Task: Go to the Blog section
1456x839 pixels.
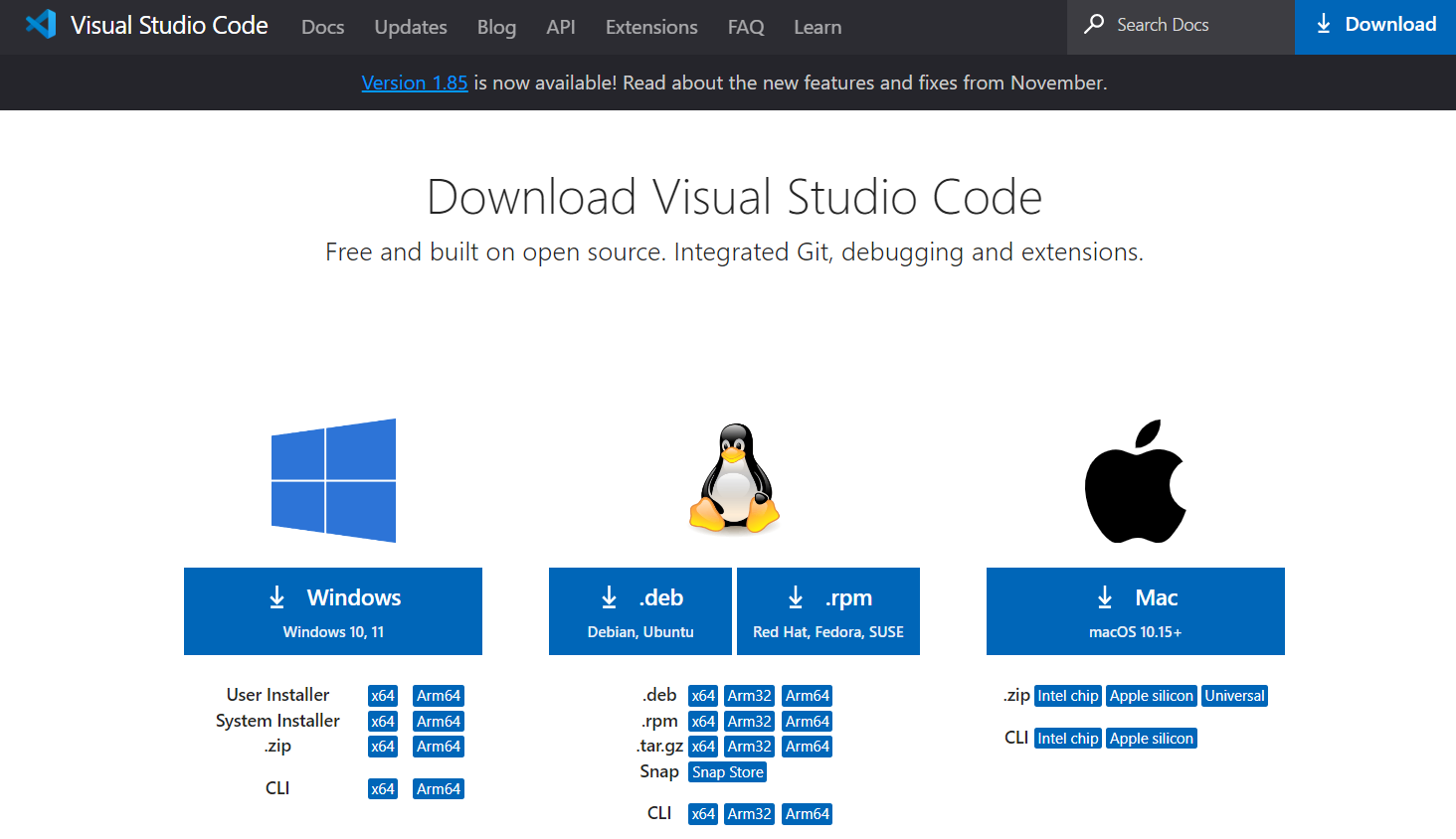Action: (x=496, y=27)
